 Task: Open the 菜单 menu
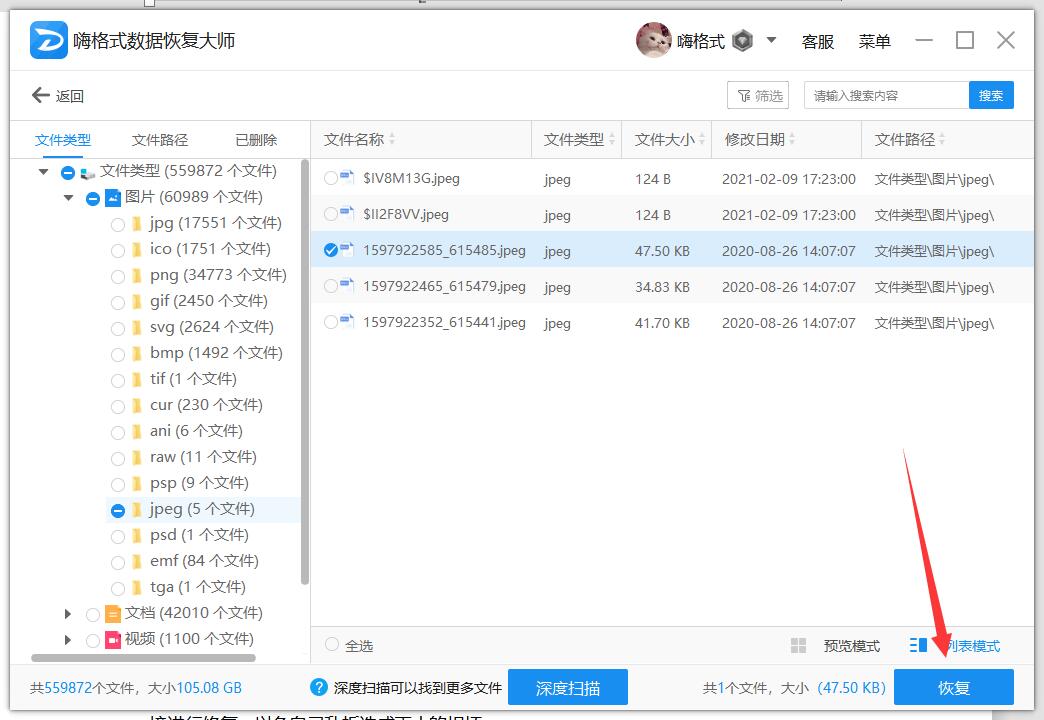point(874,41)
